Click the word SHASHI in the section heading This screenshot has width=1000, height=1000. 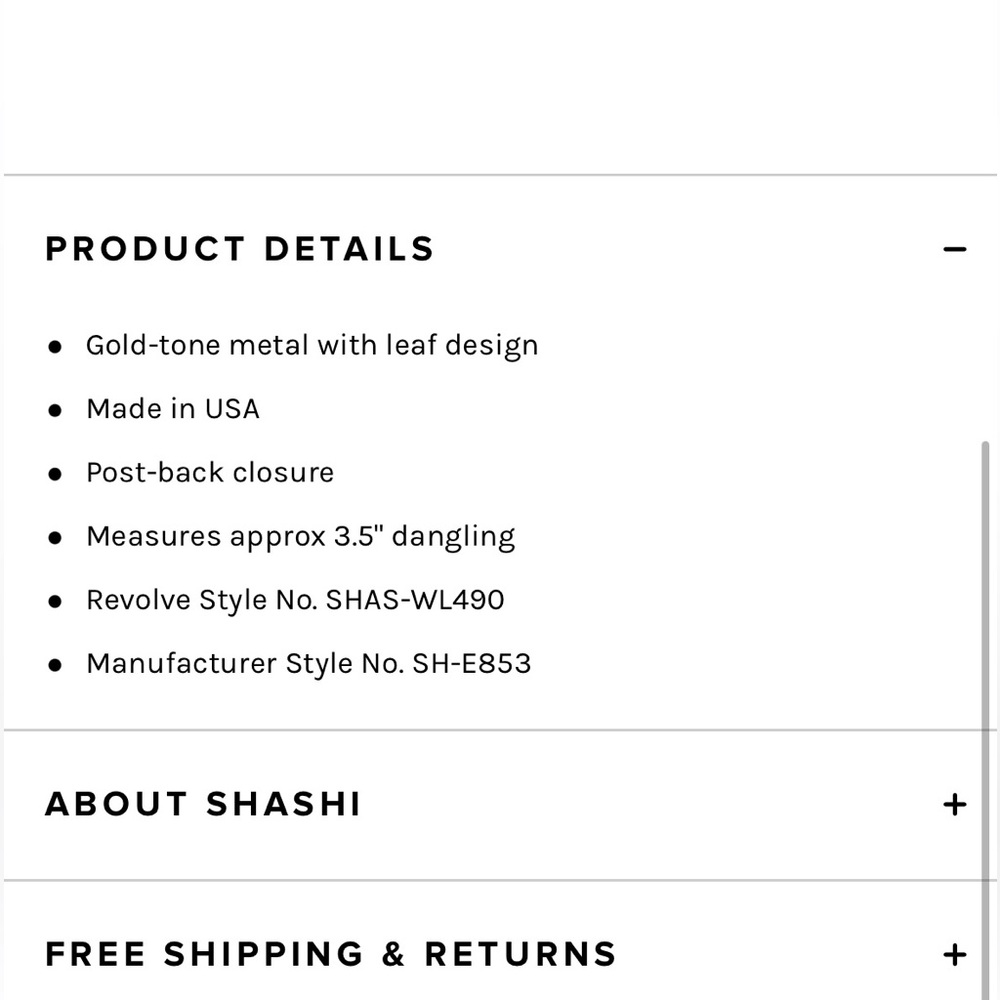[284, 804]
